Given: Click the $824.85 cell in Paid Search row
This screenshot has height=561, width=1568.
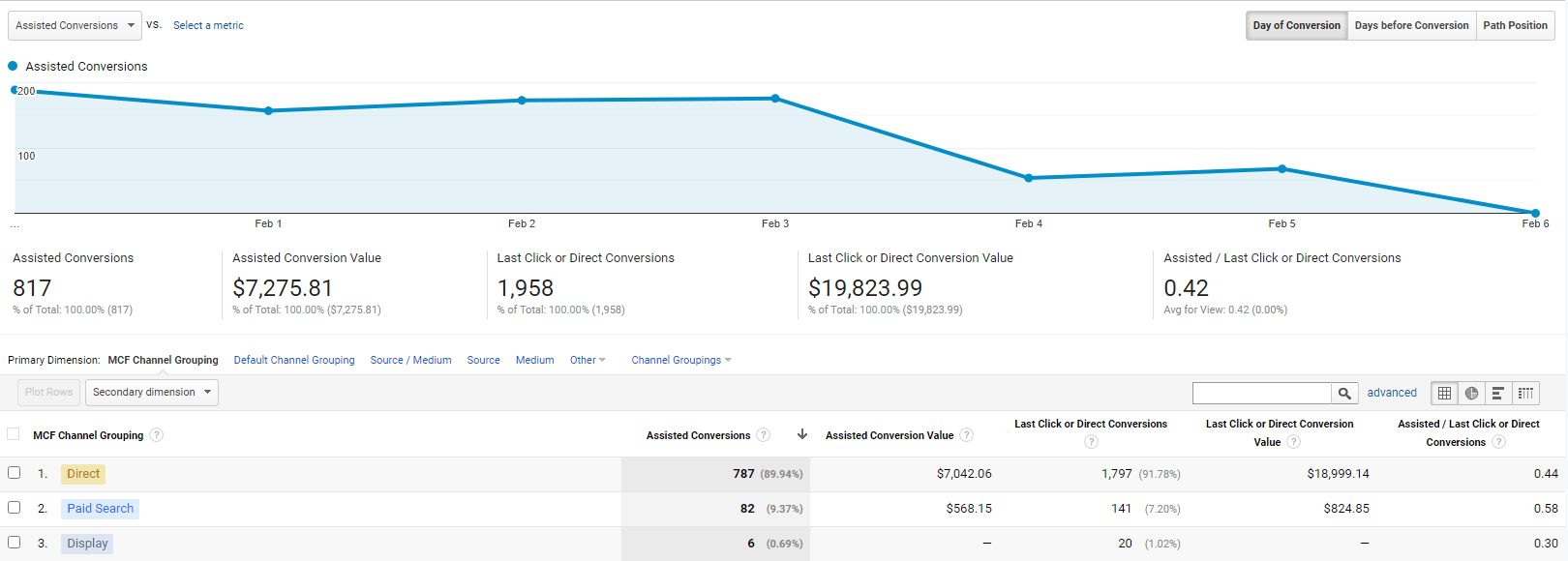Looking at the screenshot, I should [x=1346, y=509].
